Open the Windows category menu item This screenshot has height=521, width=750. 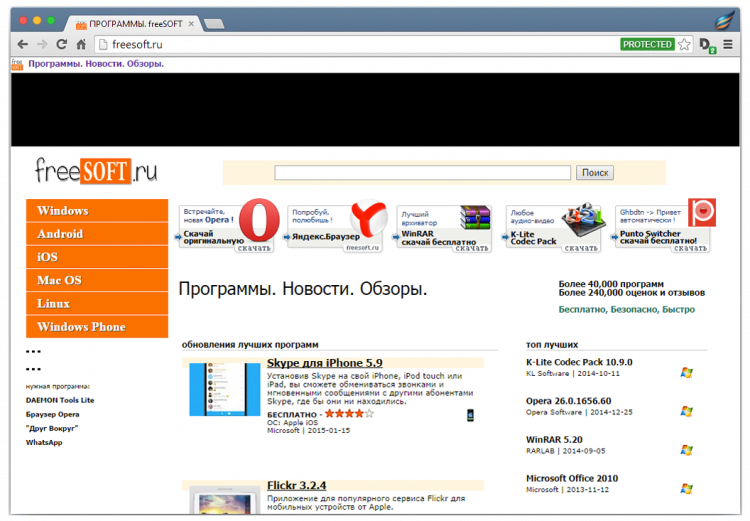[97, 211]
